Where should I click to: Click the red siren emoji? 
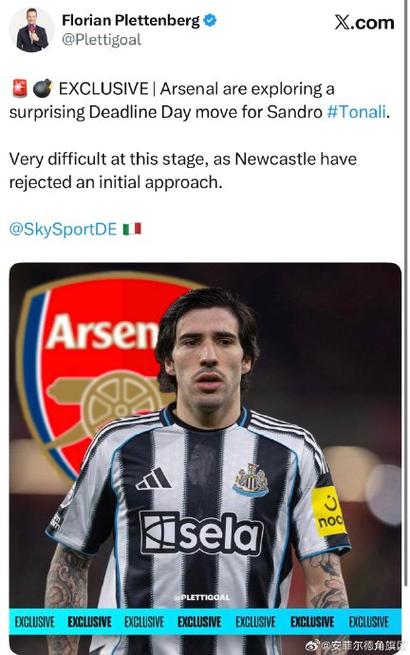pyautogui.click(x=19, y=88)
